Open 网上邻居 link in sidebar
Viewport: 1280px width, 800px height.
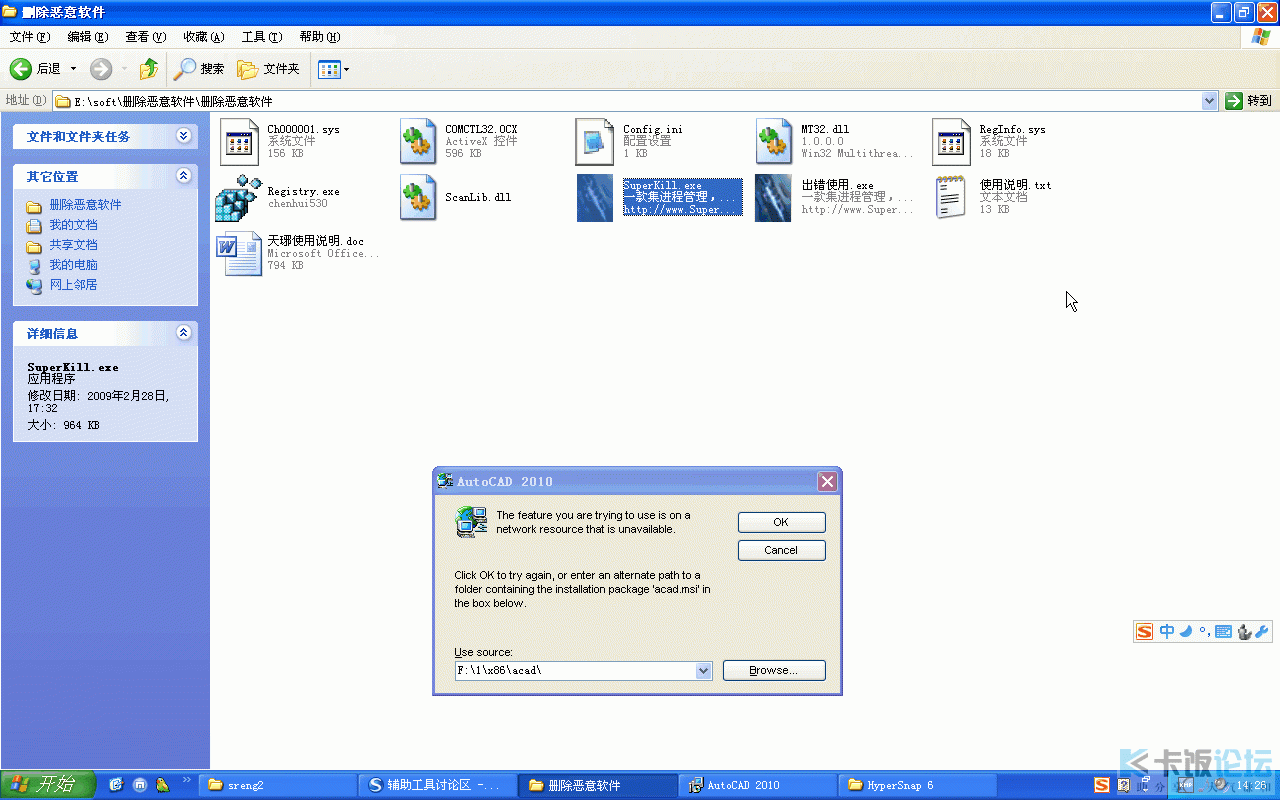74,285
